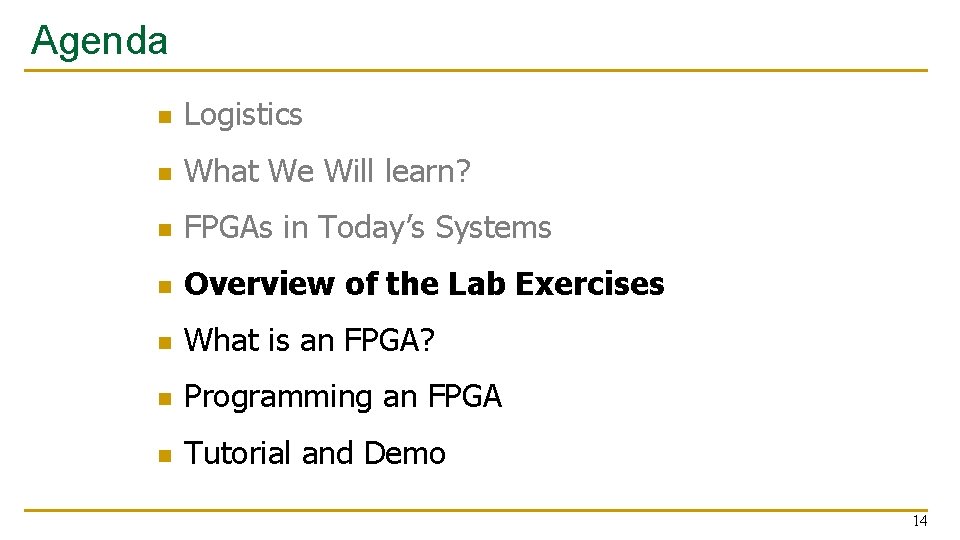The height and width of the screenshot is (540, 960).
Task: Click bullet next to Programming an FPGA
Action: (165, 399)
